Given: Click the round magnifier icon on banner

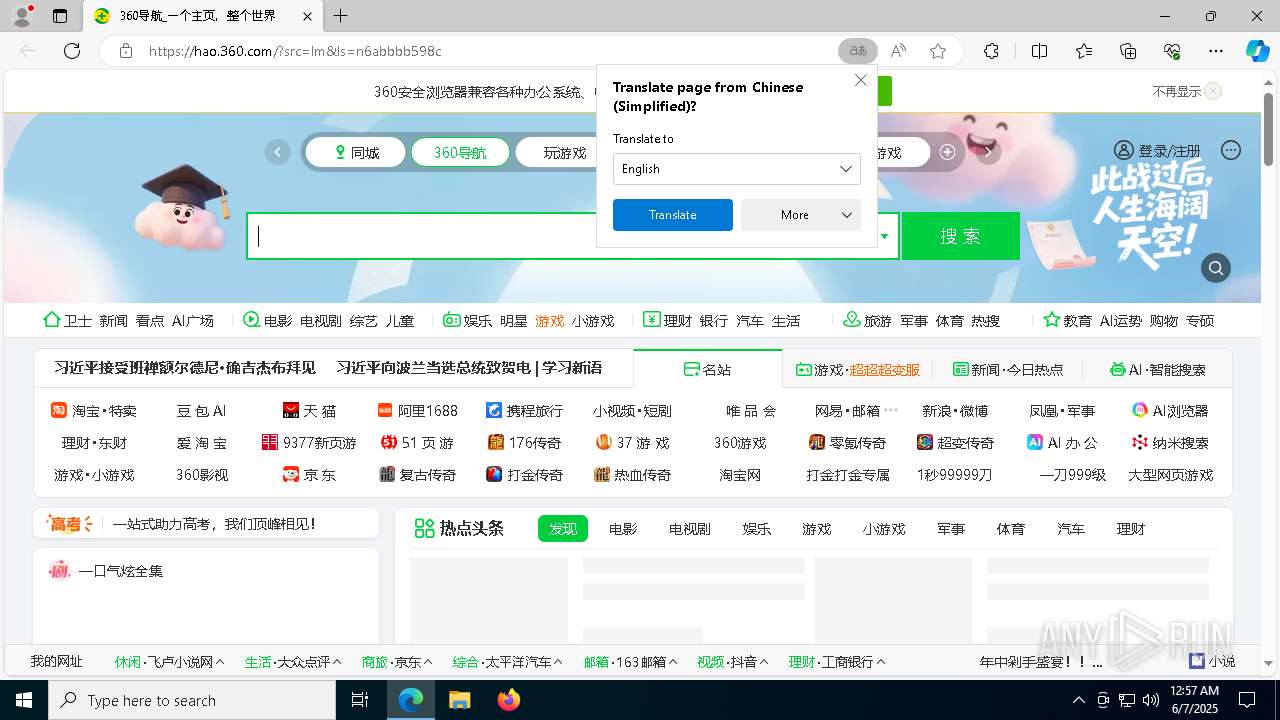Looking at the screenshot, I should click(1216, 268).
